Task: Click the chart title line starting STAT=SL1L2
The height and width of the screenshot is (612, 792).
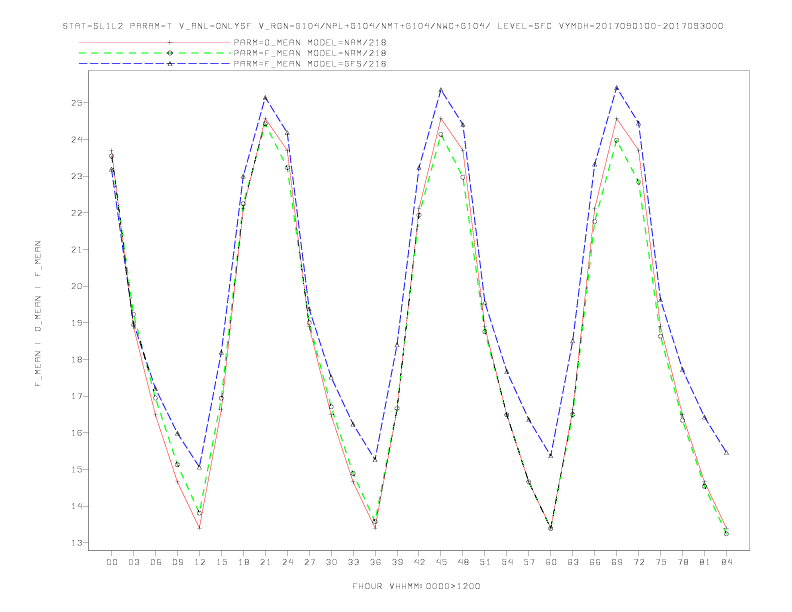Action: [x=393, y=26]
